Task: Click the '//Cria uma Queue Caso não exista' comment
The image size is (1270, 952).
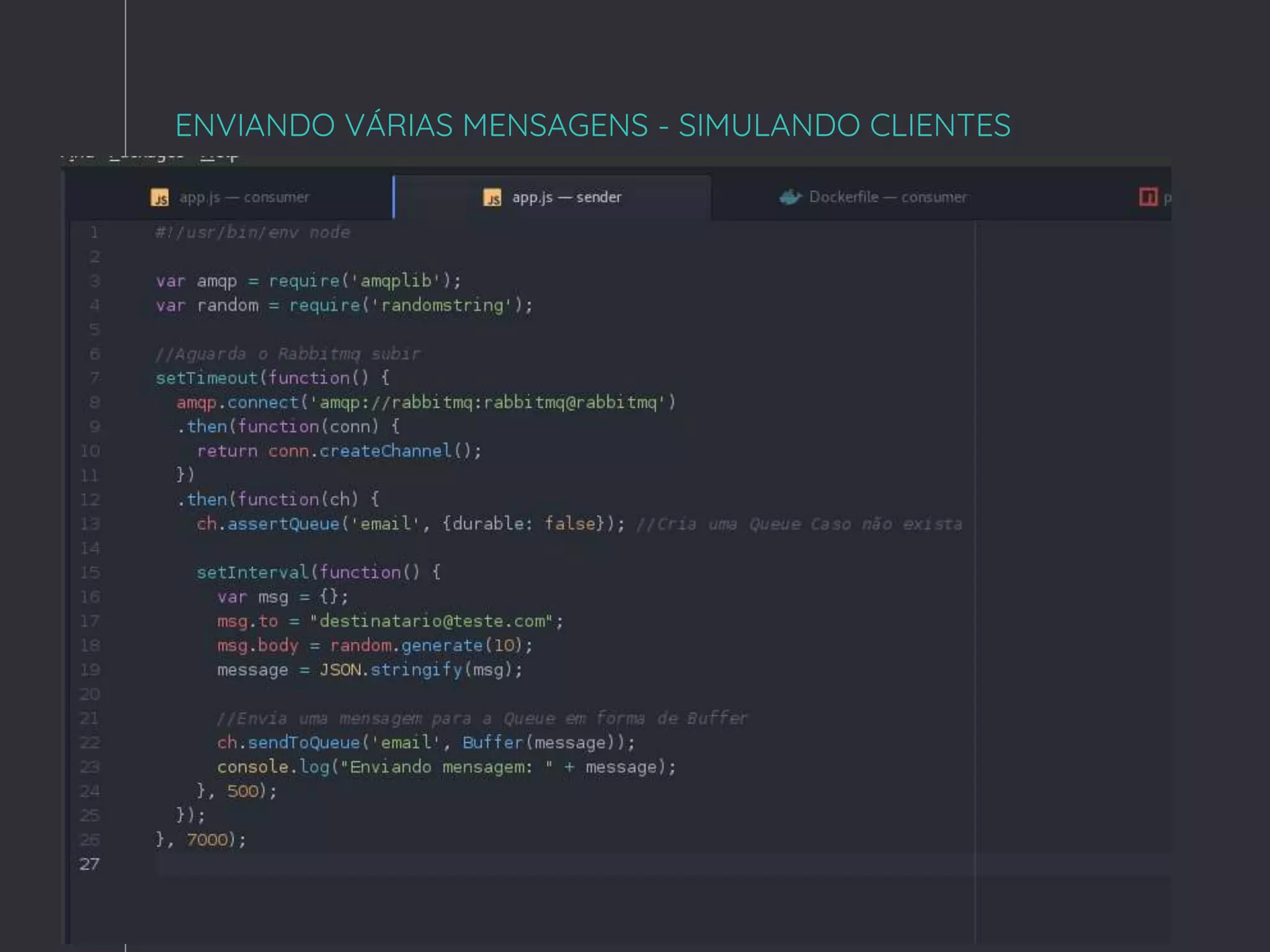Action: (x=799, y=524)
